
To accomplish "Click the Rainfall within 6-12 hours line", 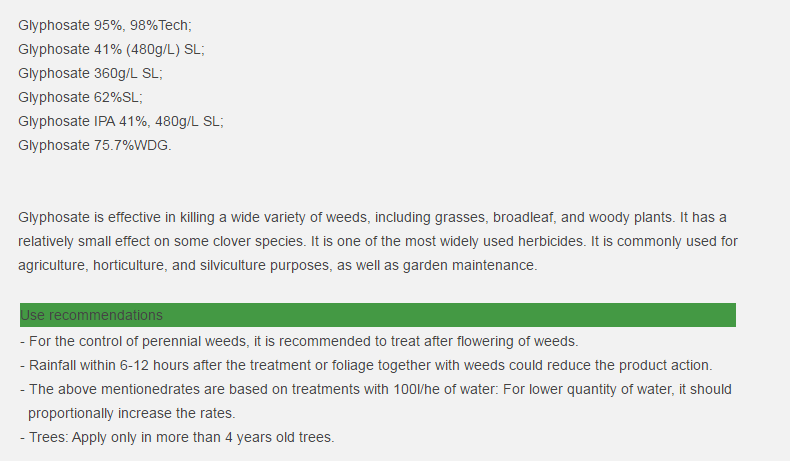I will (366, 365).
